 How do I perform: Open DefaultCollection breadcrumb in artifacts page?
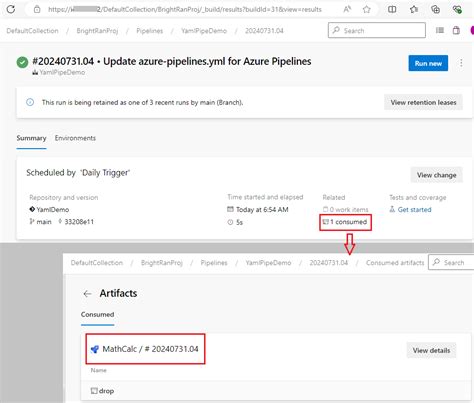[x=97, y=263]
